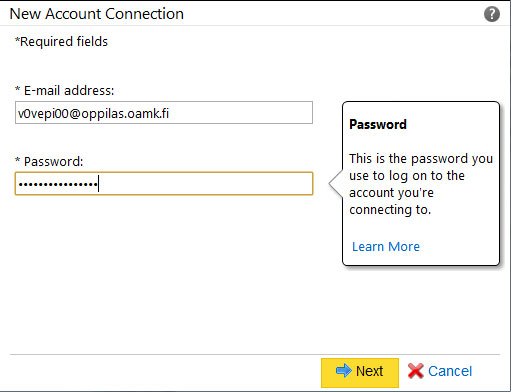Click the tooltip description about log on password
The height and width of the screenshot is (392, 511).
click(x=421, y=184)
